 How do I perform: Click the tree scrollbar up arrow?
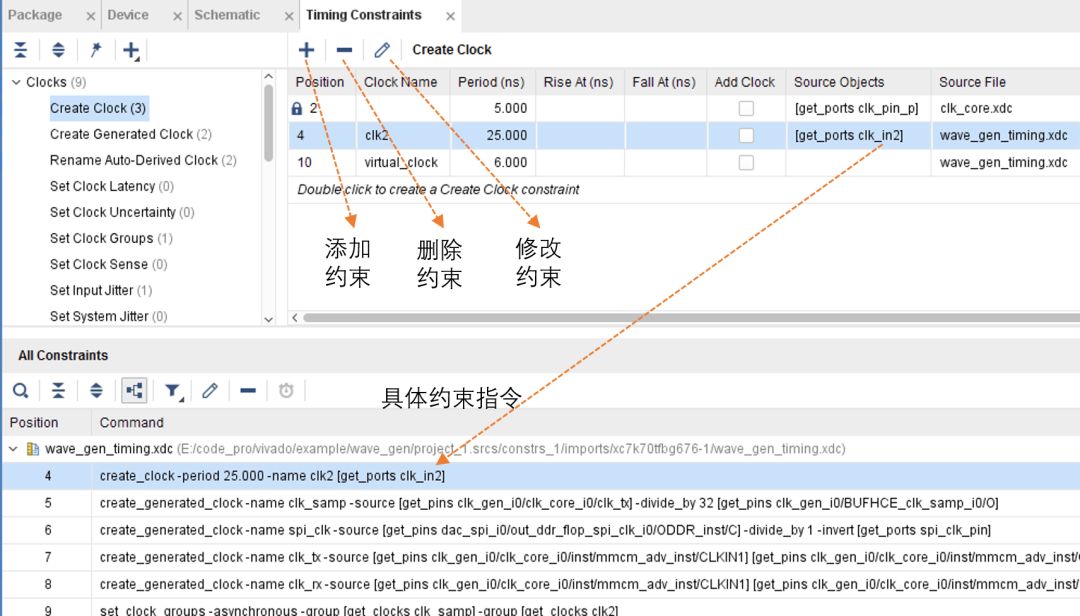(x=269, y=76)
